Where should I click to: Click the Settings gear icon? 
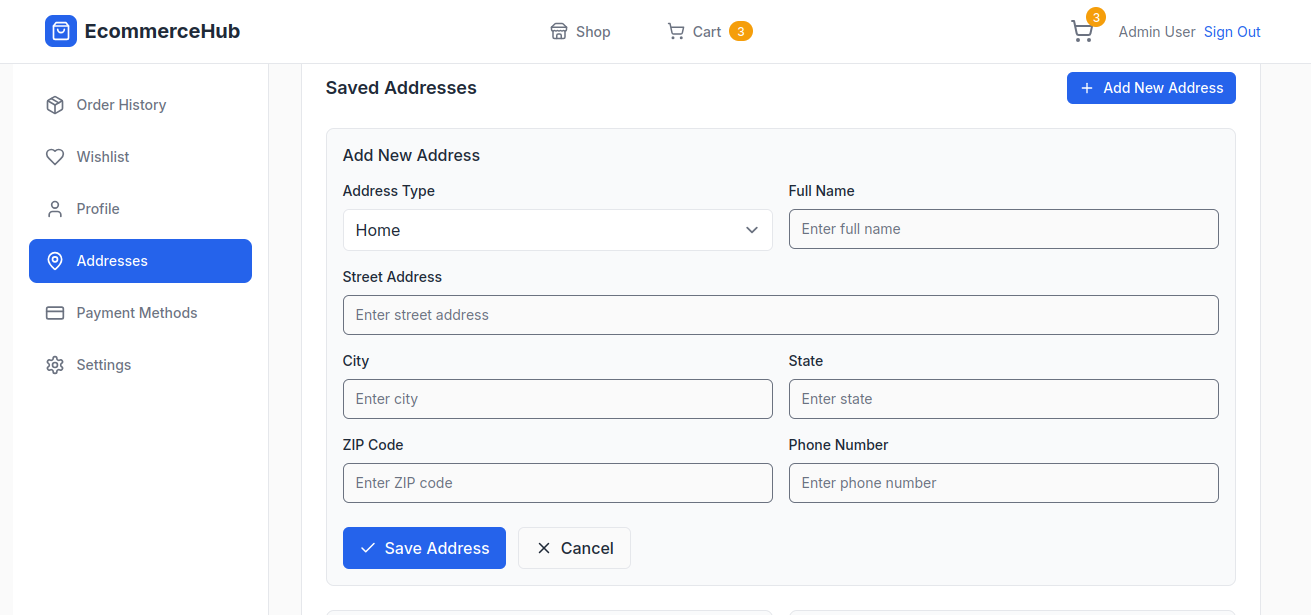click(55, 365)
